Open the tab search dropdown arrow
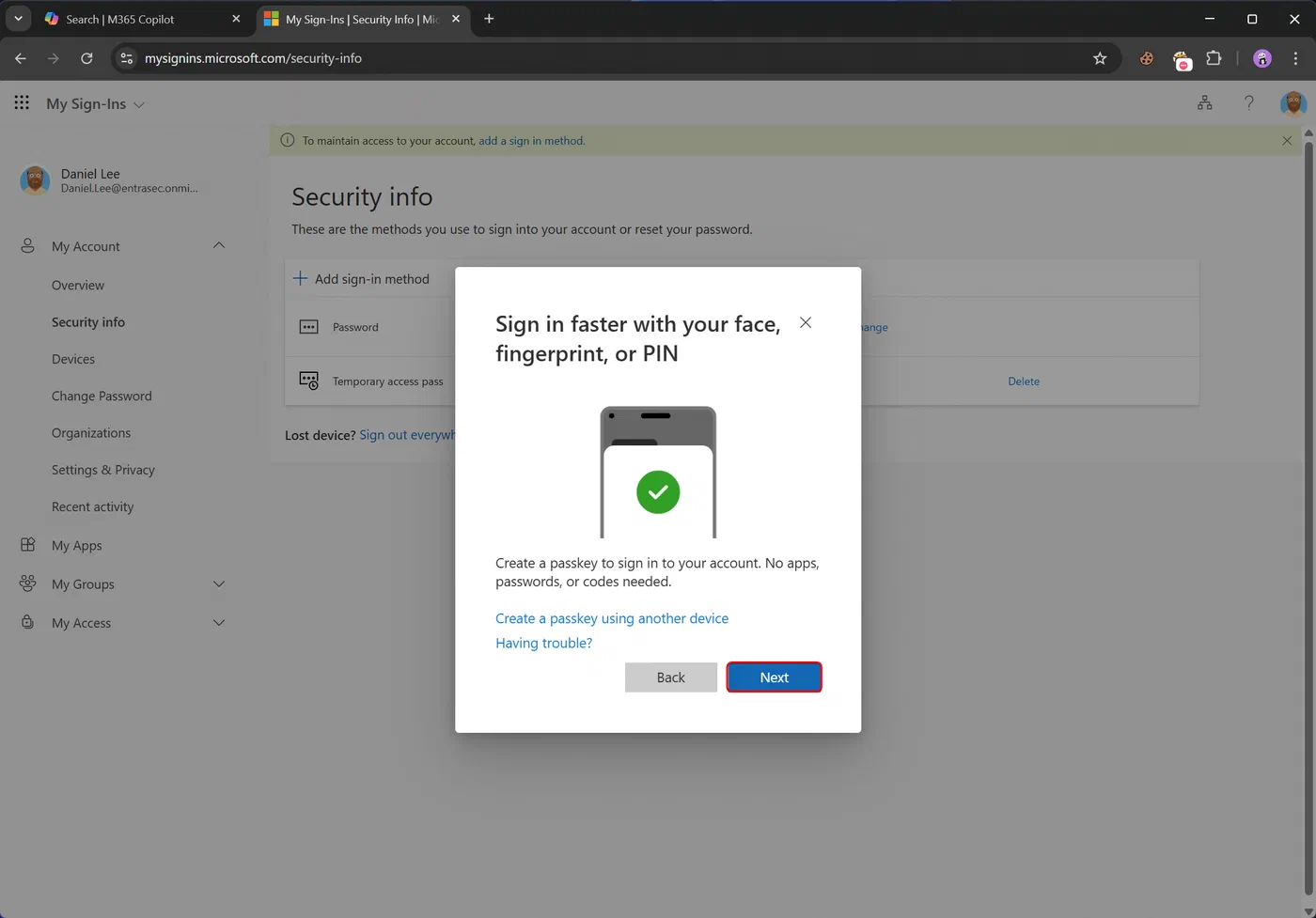The image size is (1316, 918). click(18, 19)
